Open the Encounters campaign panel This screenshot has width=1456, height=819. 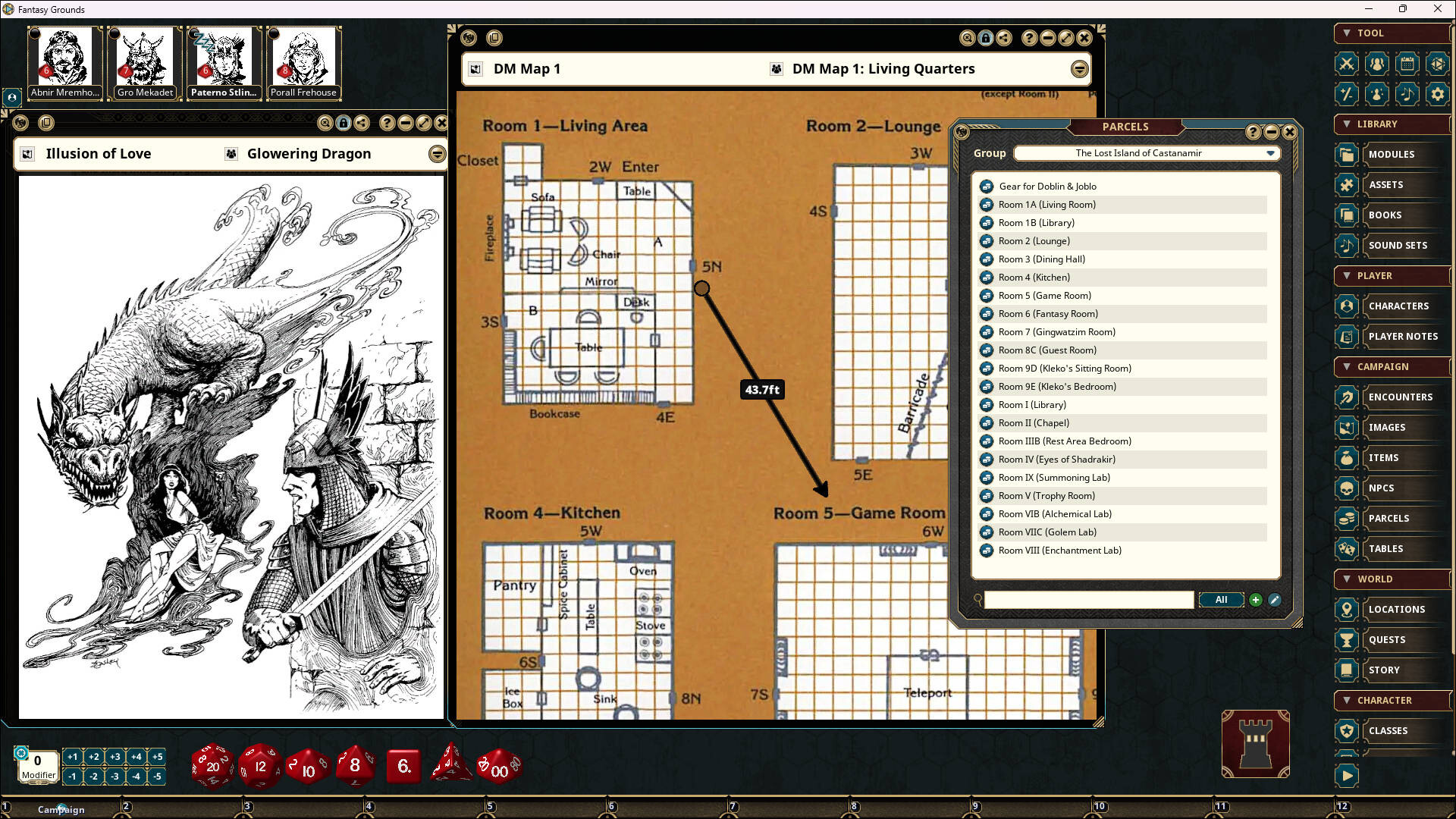tap(1400, 397)
